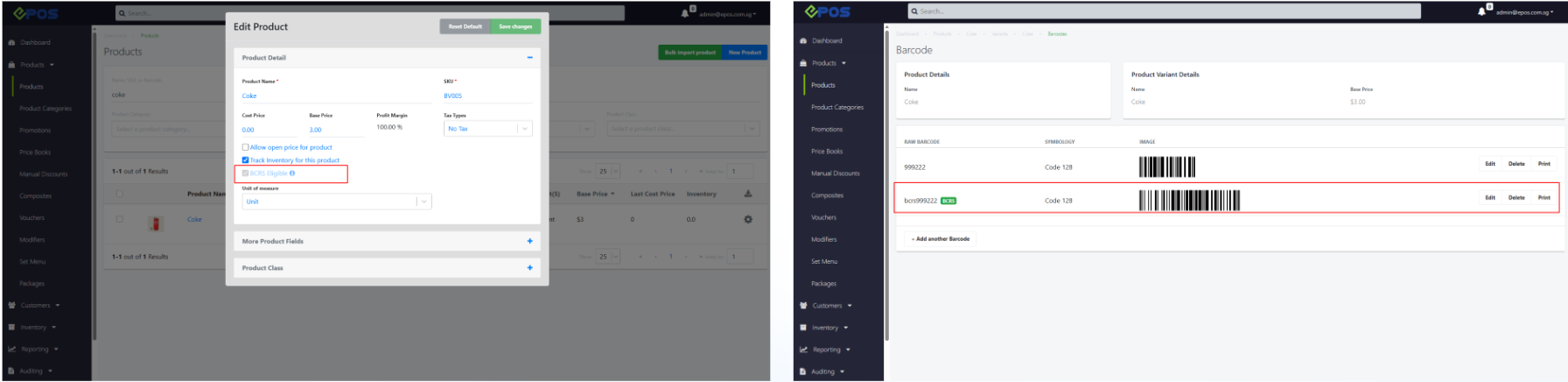Open Product Categories in the Barcode window sidebar
The width and height of the screenshot is (1568, 382).
[837, 107]
